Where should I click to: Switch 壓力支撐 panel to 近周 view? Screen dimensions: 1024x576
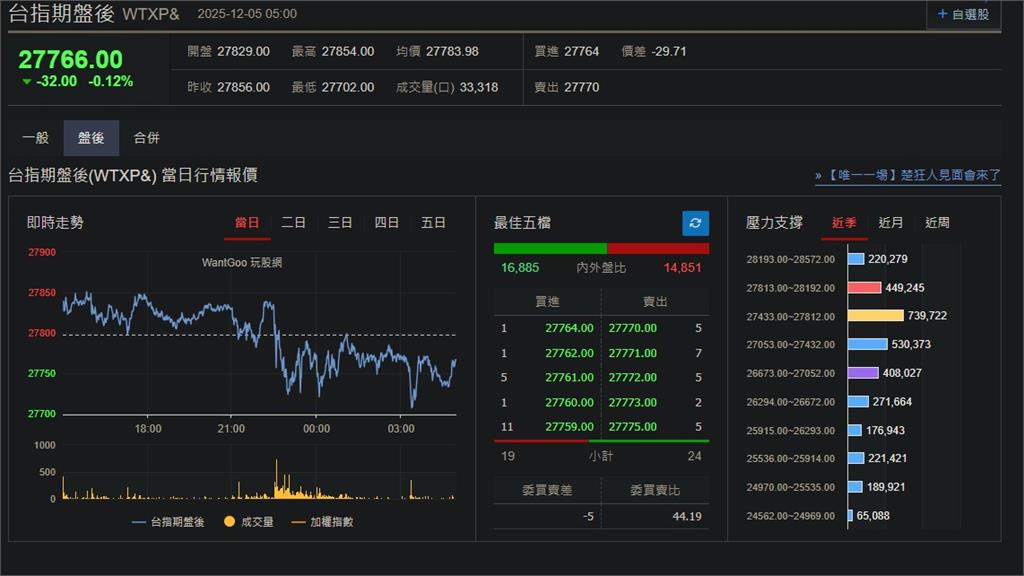pos(938,223)
